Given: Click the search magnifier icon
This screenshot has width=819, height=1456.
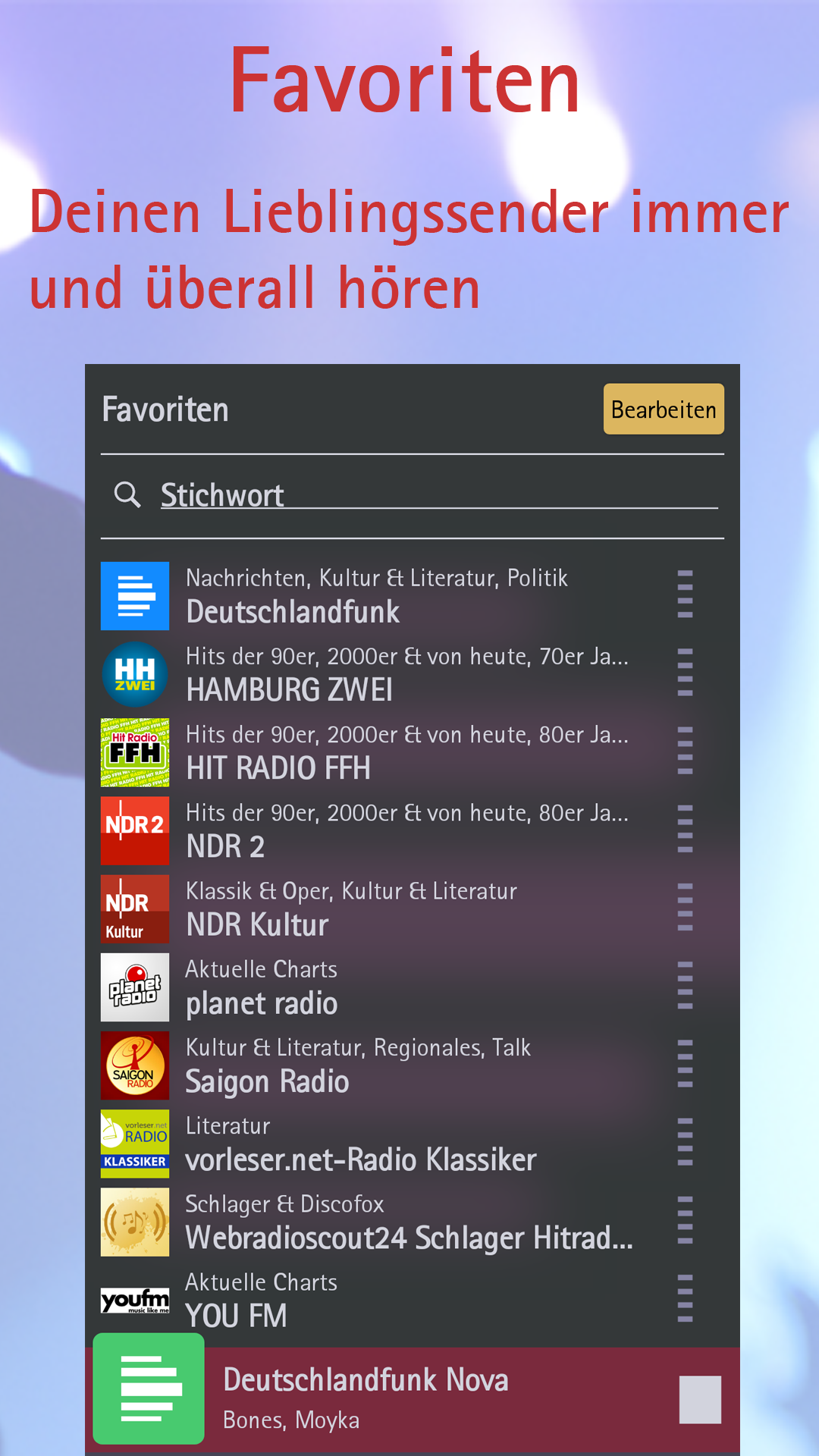Looking at the screenshot, I should (127, 495).
